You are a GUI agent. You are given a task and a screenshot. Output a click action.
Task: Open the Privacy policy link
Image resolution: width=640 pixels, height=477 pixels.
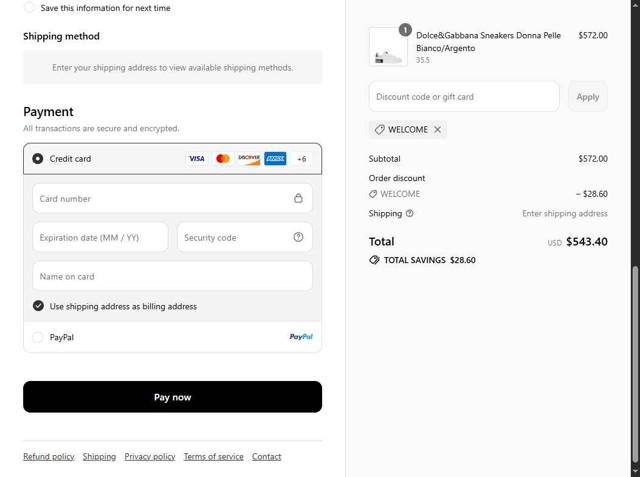coord(150,457)
